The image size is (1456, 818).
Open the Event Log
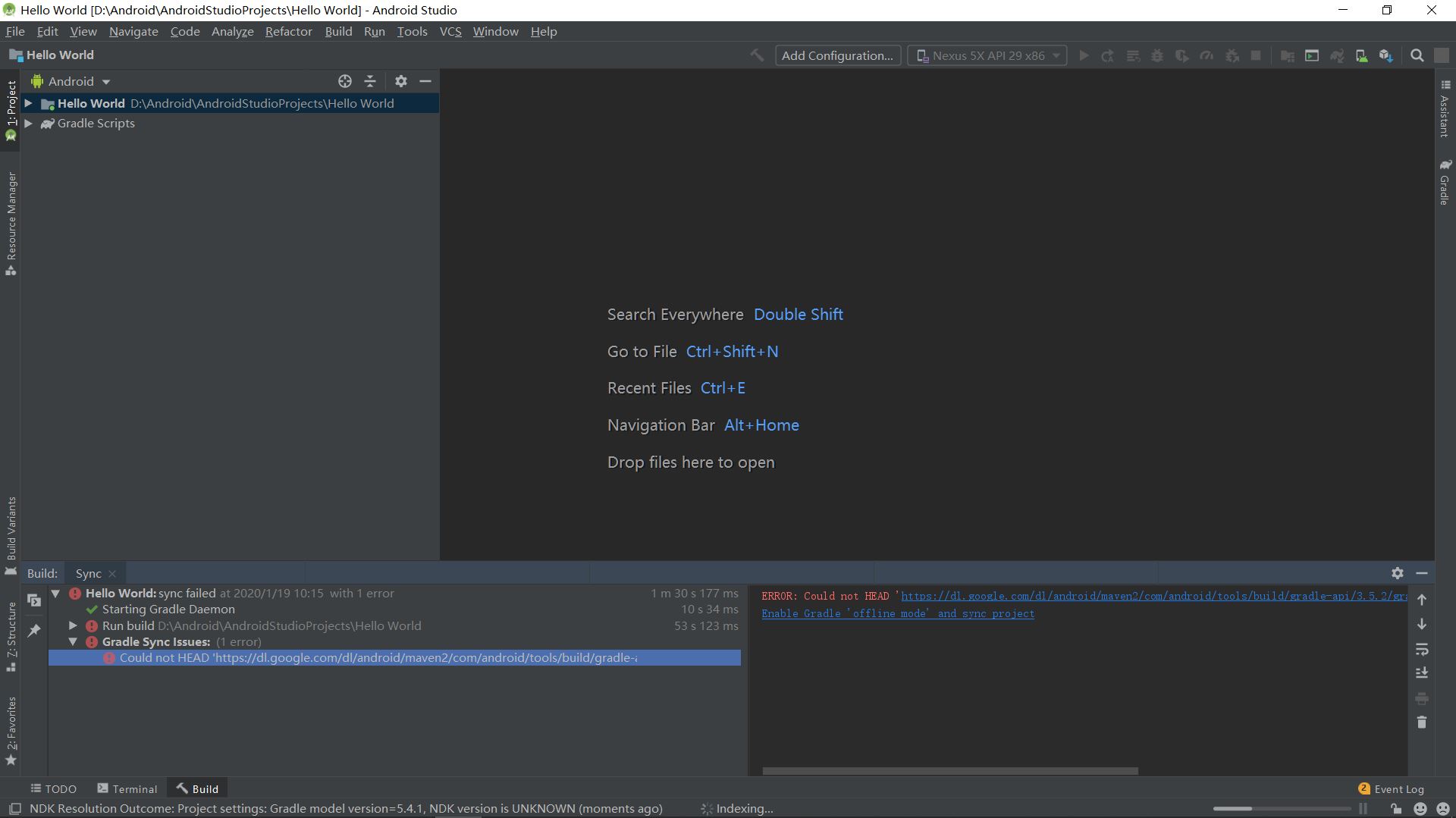(x=1391, y=788)
